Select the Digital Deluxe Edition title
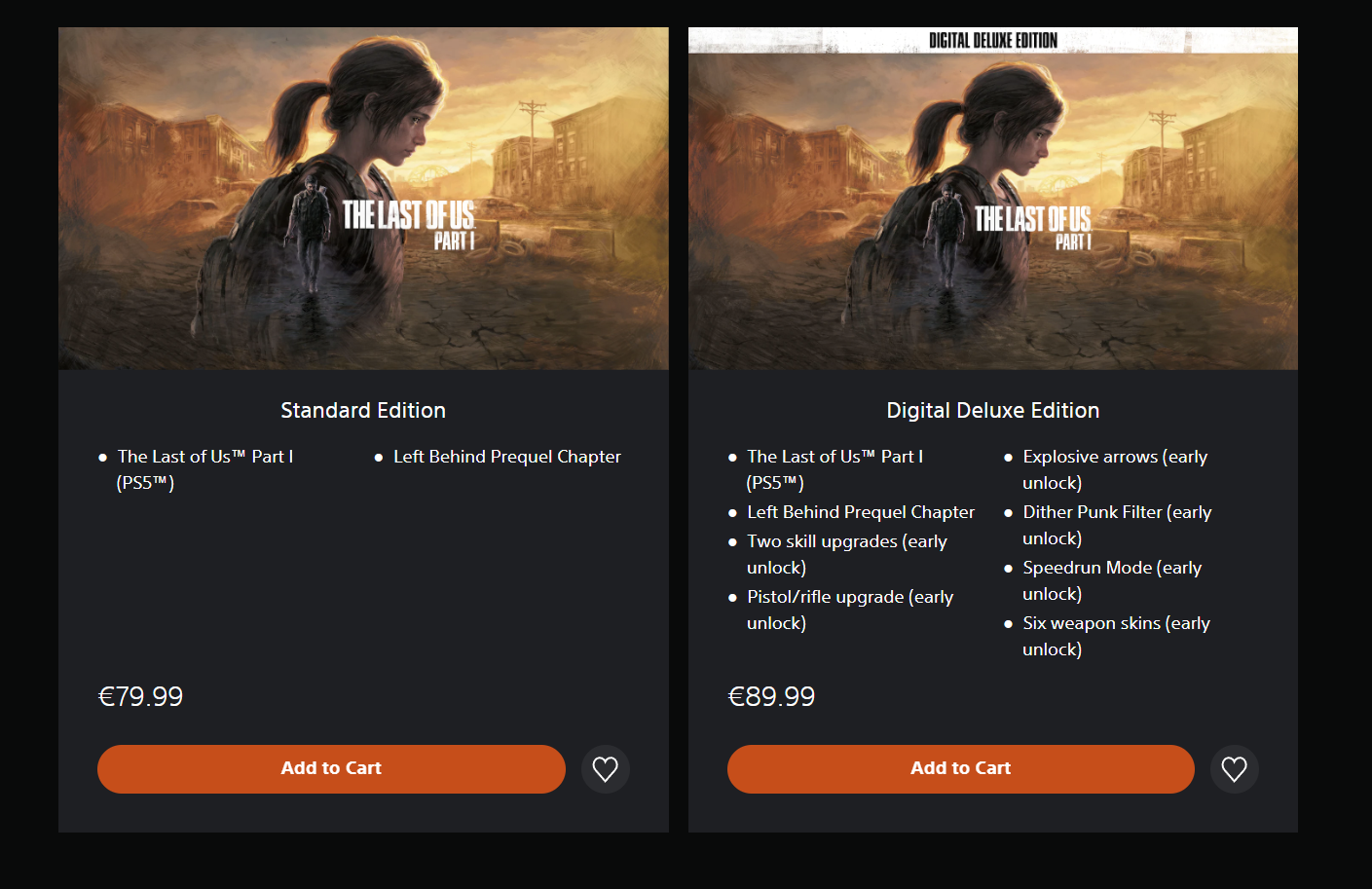The height and width of the screenshot is (889, 1372). (993, 411)
